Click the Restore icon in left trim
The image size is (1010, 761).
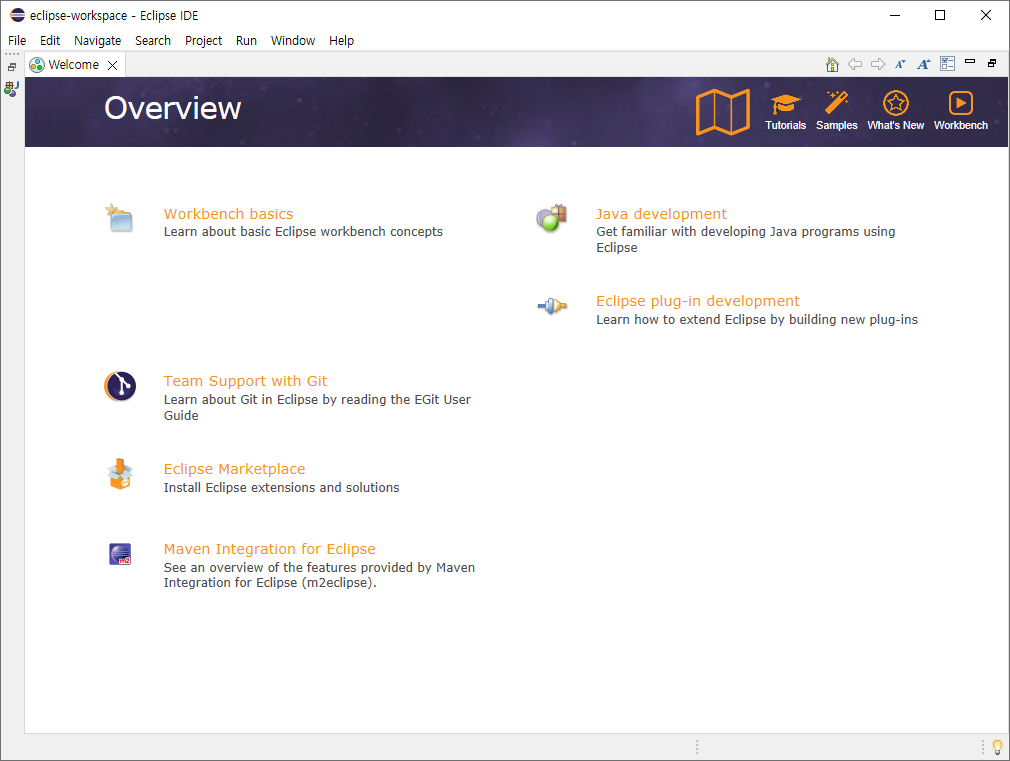click(x=12, y=67)
